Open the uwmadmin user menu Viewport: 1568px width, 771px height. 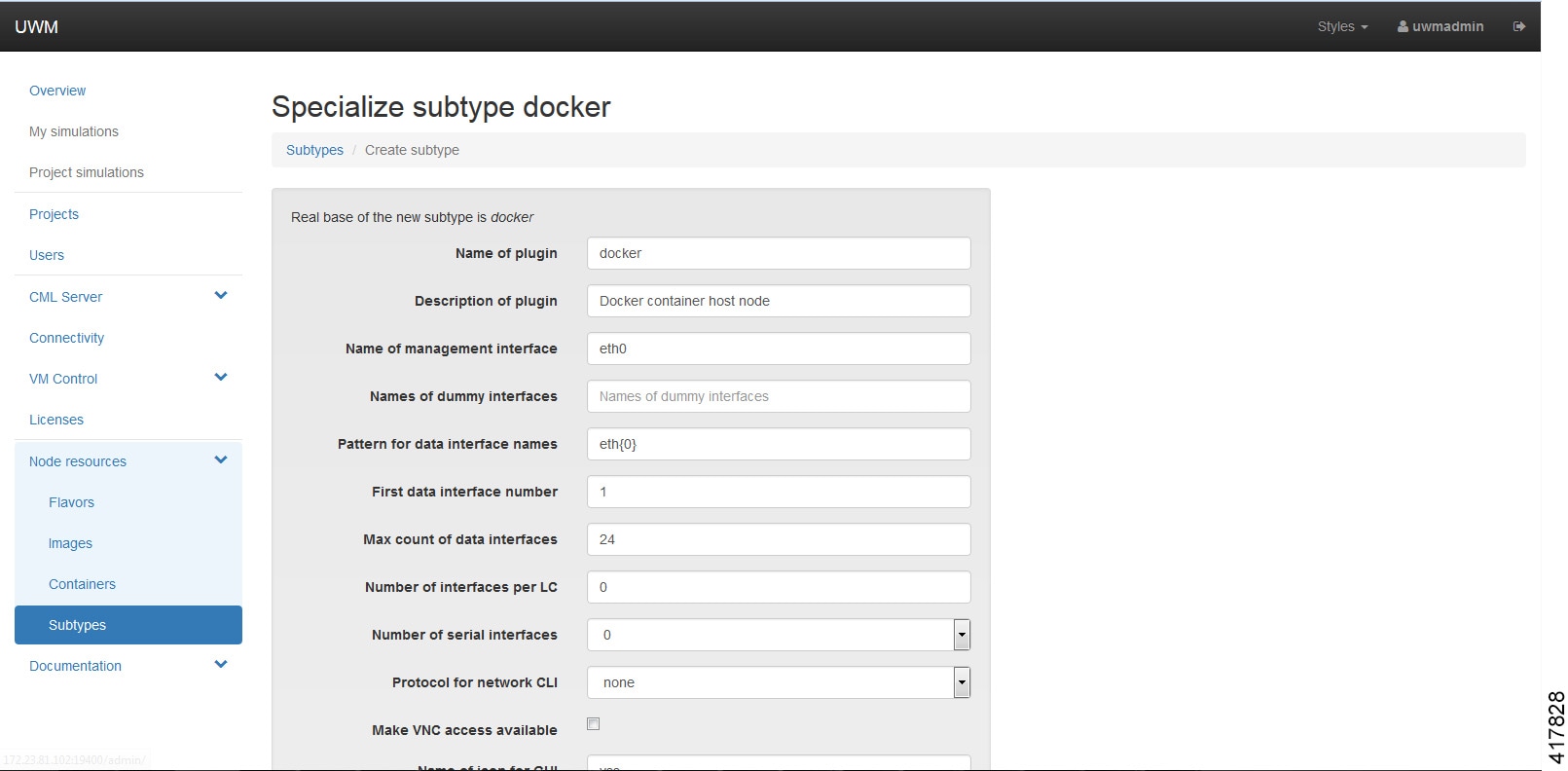tap(1440, 26)
